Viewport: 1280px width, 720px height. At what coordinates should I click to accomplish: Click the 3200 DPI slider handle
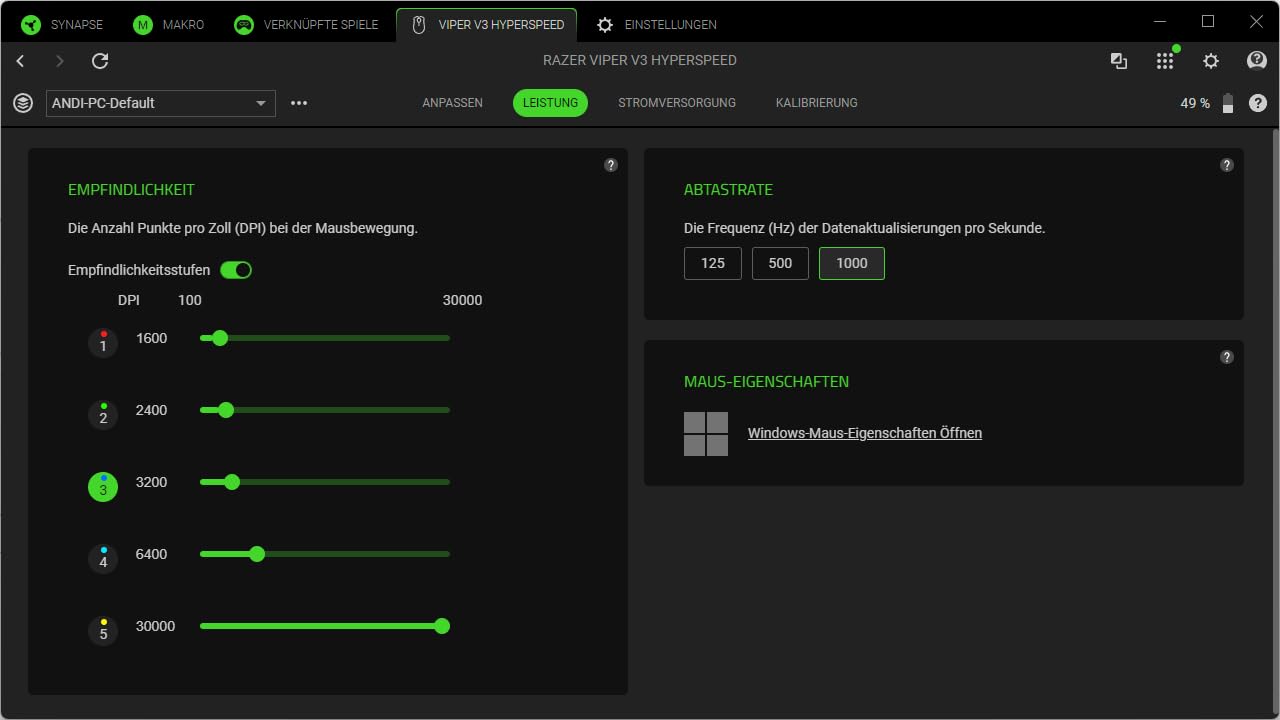[232, 482]
